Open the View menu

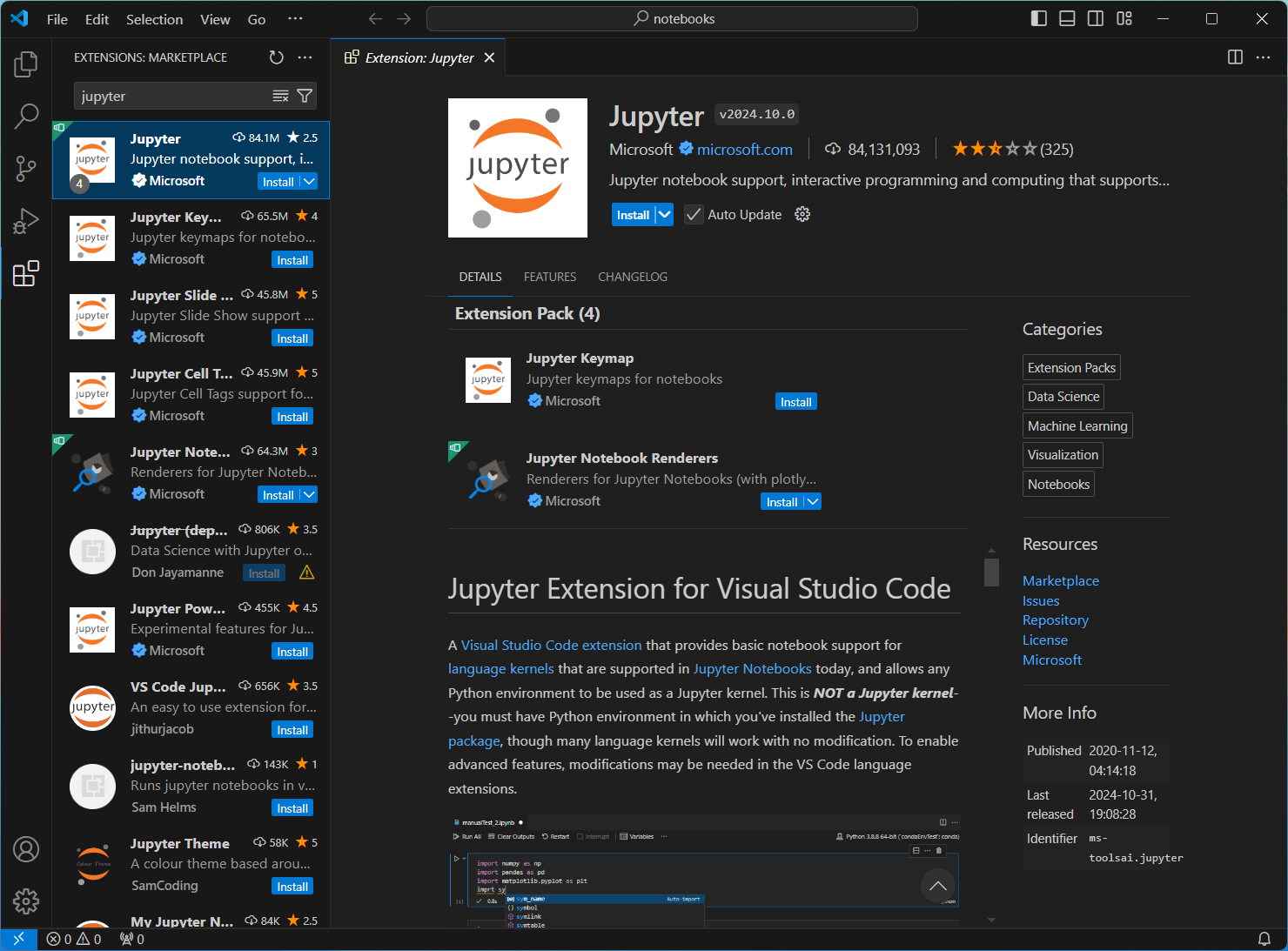215,19
